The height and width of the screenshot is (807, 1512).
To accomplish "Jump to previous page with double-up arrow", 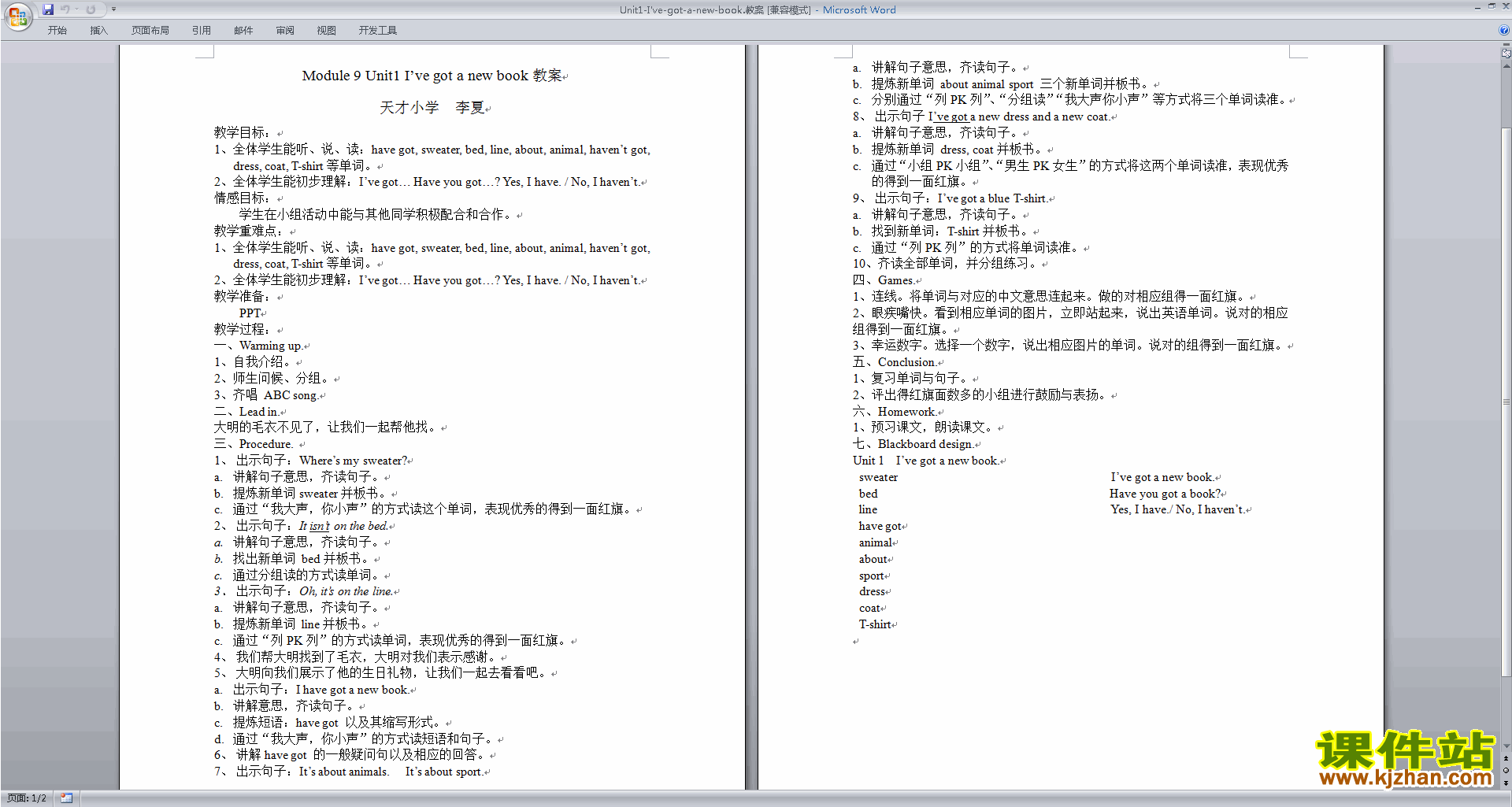I will (x=1506, y=758).
